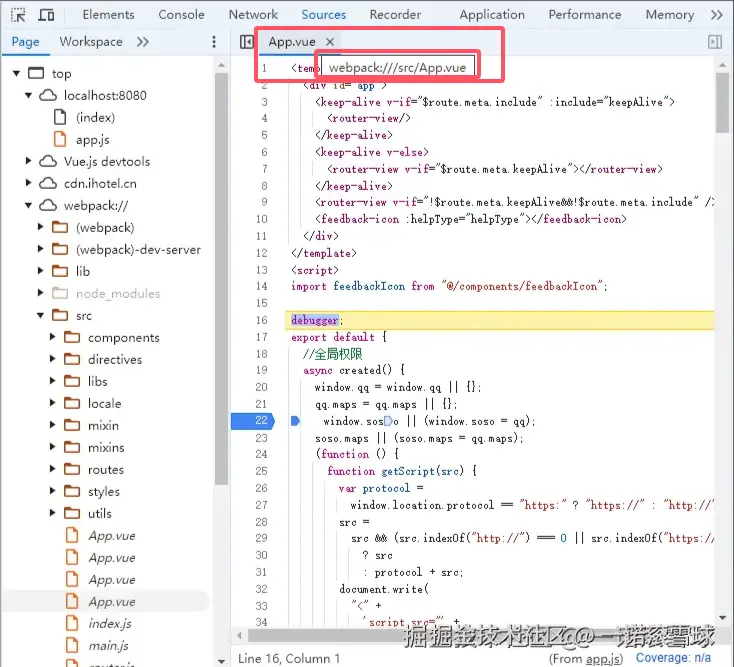Click the top frame icon
Viewport: 734px width, 667px height.
[x=36, y=73]
